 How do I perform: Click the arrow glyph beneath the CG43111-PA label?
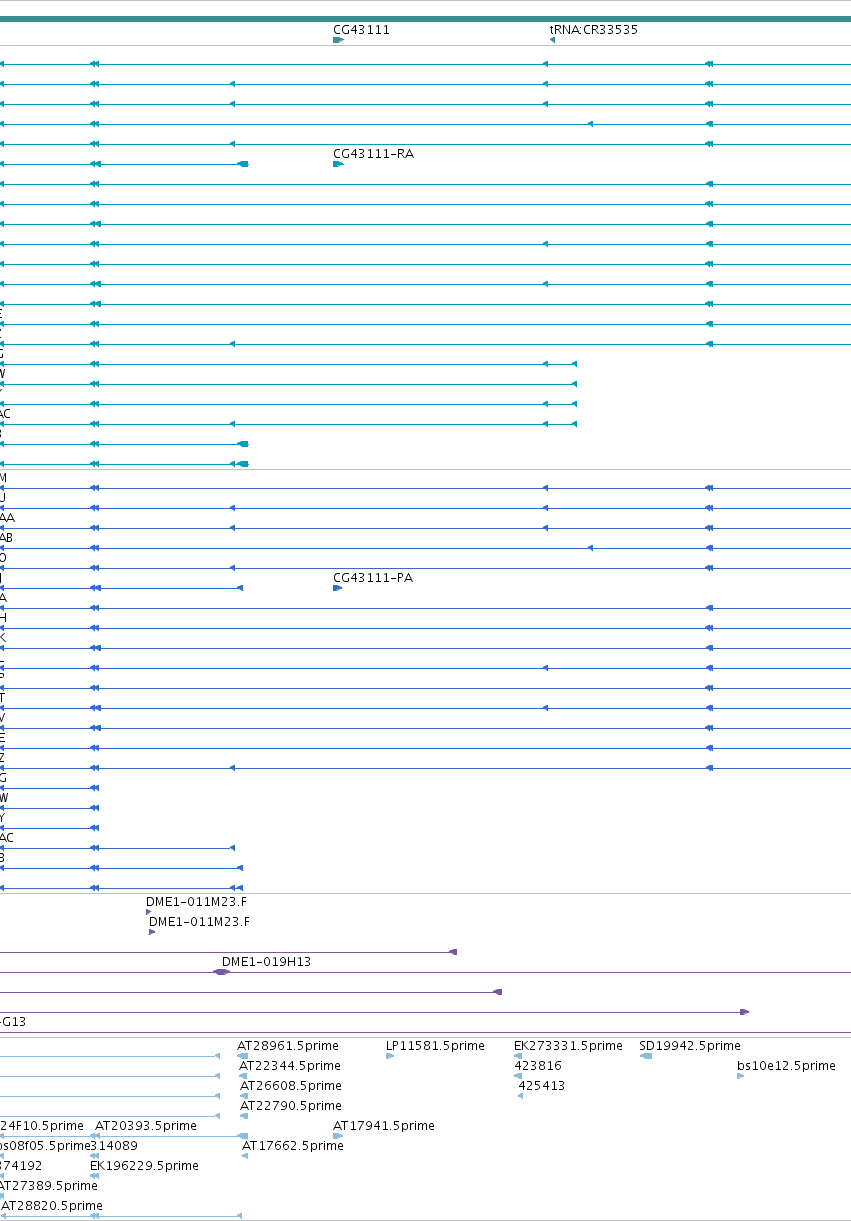click(337, 588)
